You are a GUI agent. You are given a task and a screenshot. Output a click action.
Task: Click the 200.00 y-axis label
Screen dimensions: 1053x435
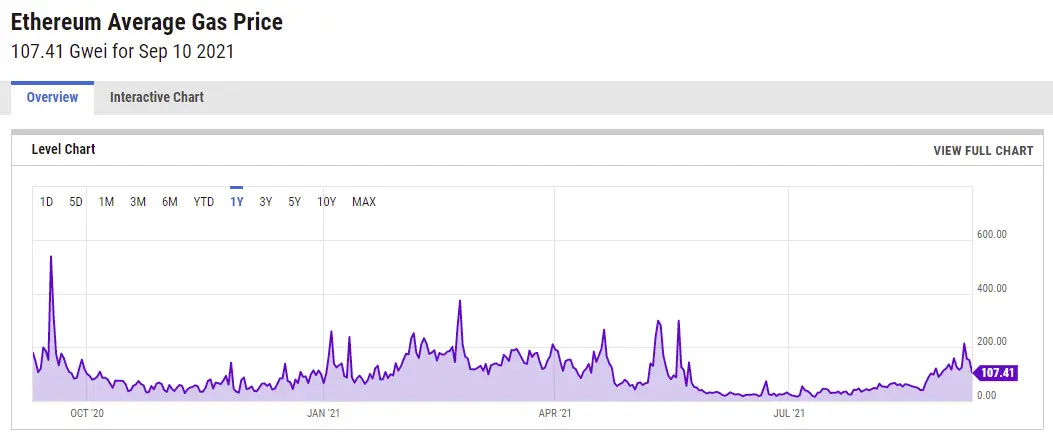pyautogui.click(x=991, y=341)
